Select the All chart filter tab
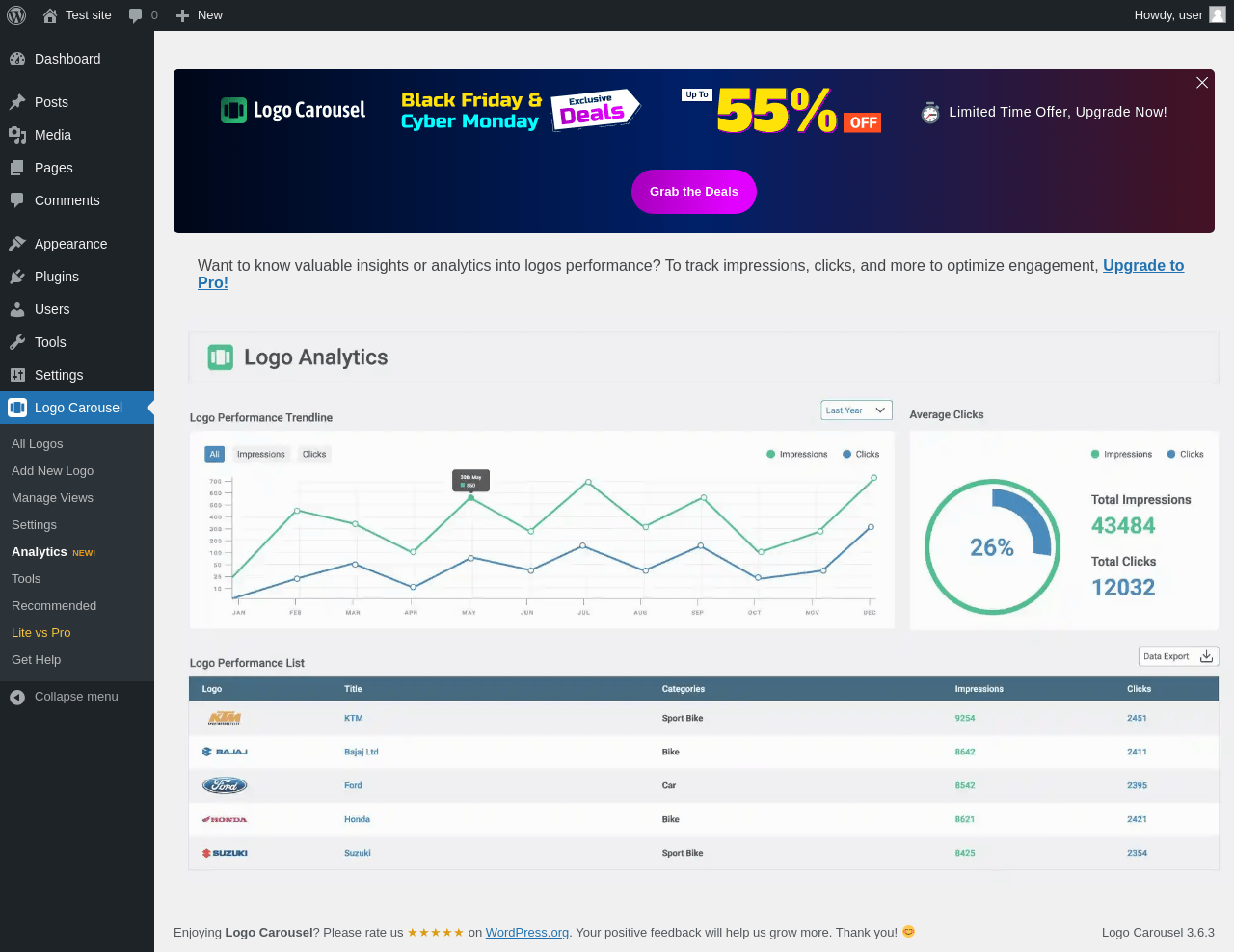Viewport: 1234px width, 952px height. click(x=215, y=454)
